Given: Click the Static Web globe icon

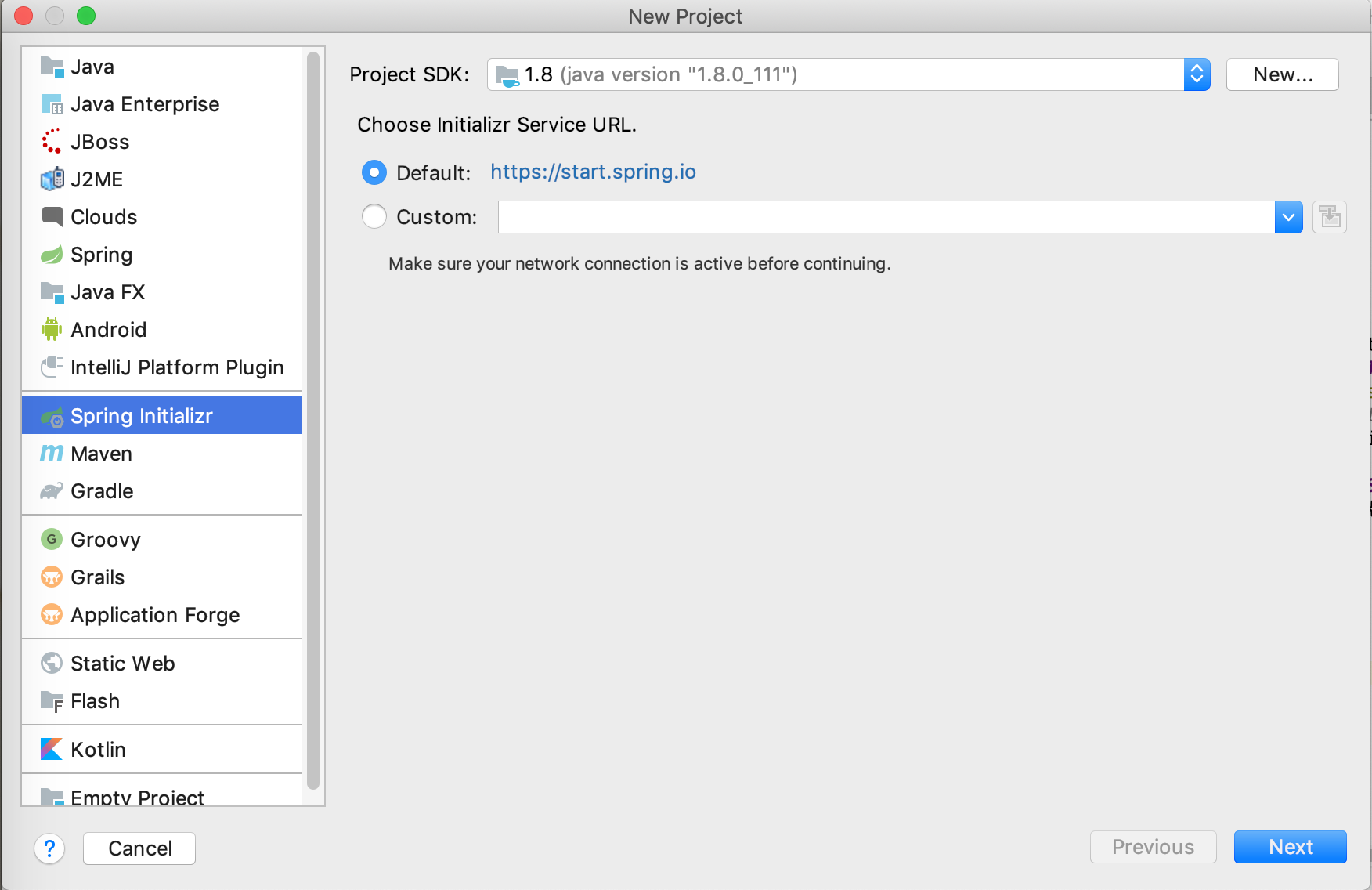Looking at the screenshot, I should pyautogui.click(x=52, y=664).
